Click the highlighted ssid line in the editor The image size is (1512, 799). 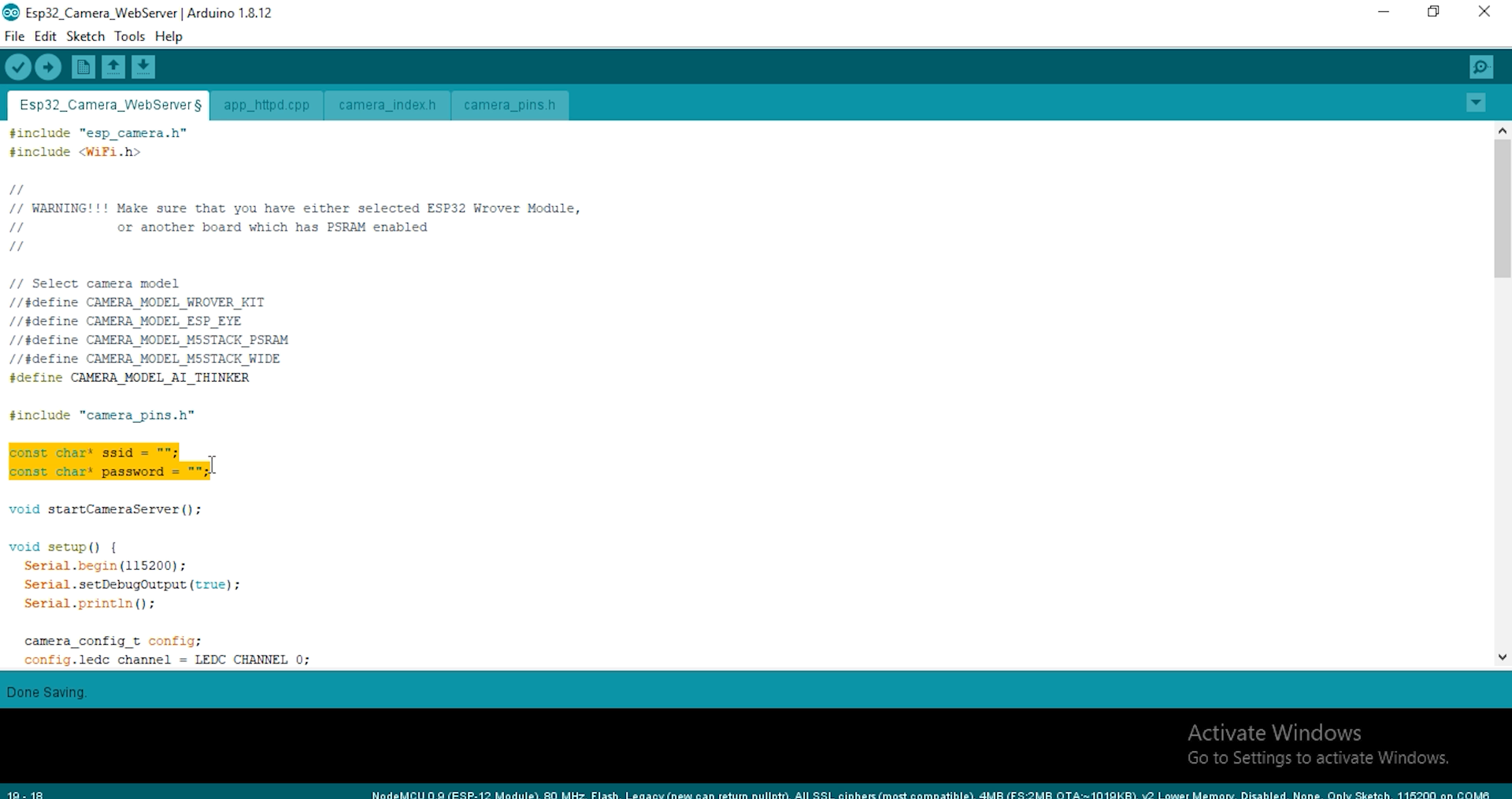[x=93, y=453]
